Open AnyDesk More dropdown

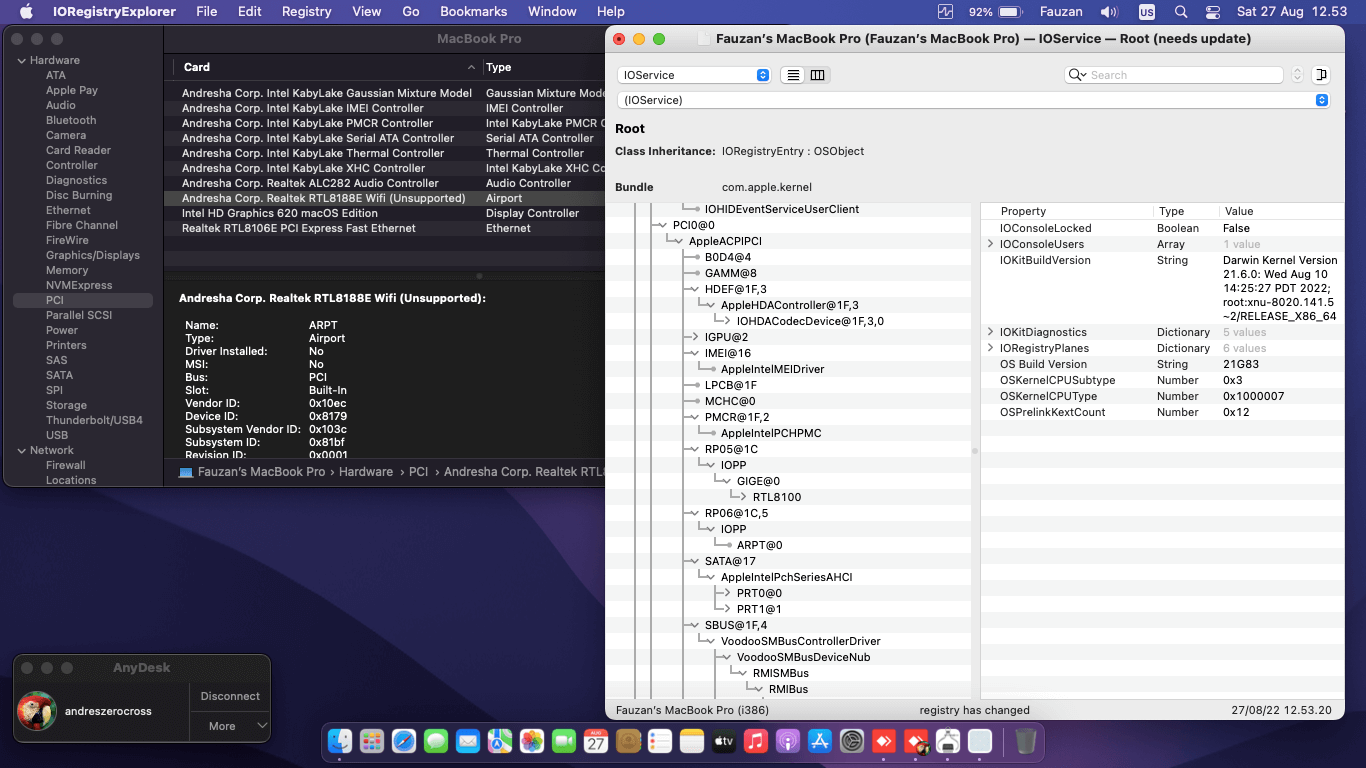point(230,726)
